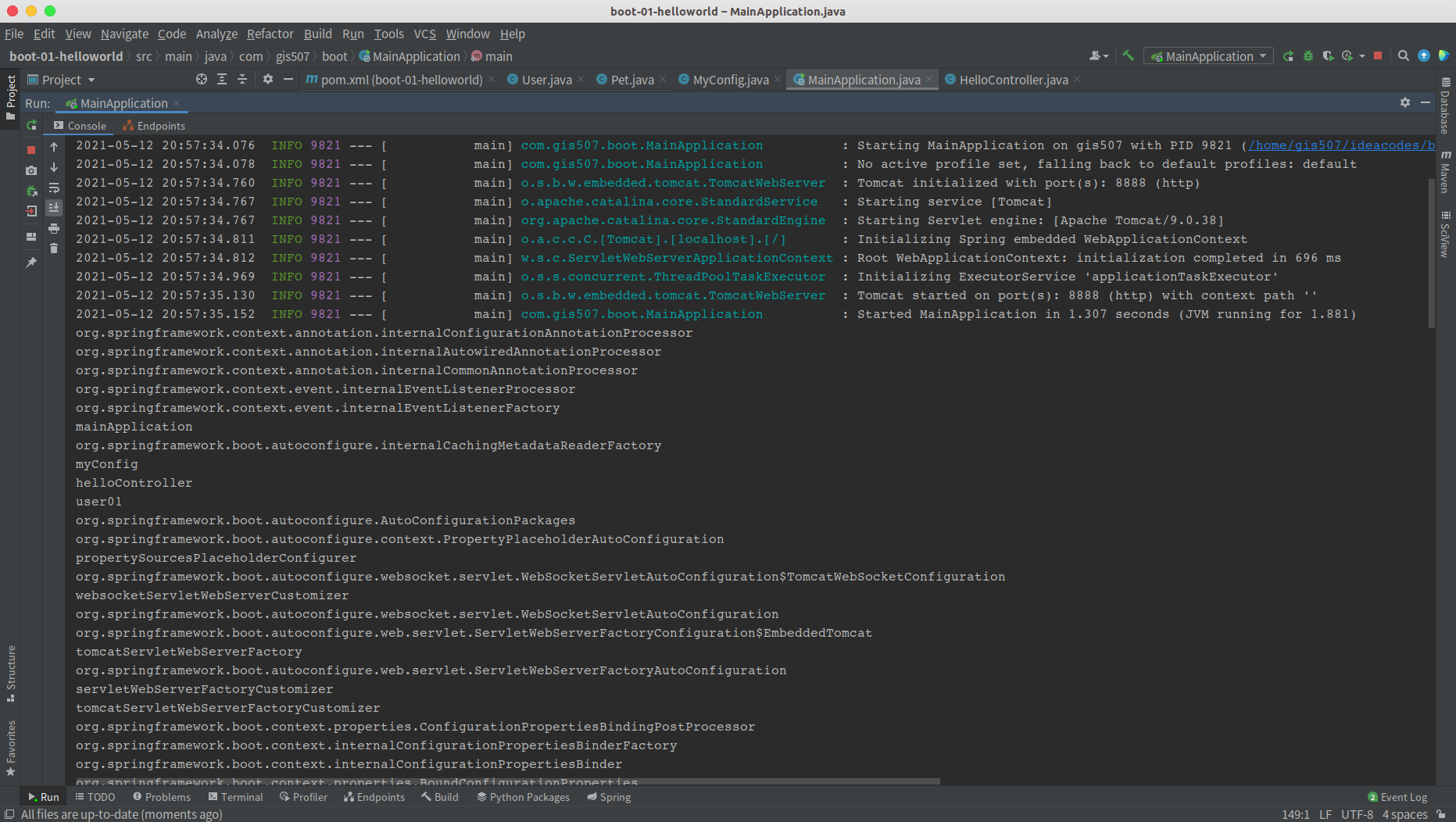The height and width of the screenshot is (822, 1456).
Task: Click the attach debugger bug icon
Action: [x=31, y=191]
